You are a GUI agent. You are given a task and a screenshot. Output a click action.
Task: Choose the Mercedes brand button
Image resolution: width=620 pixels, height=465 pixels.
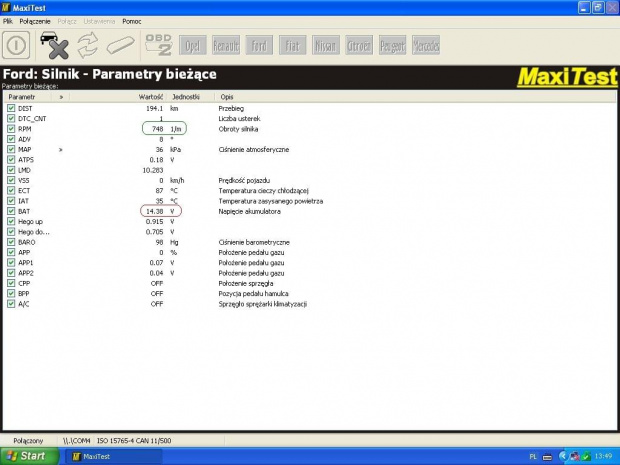click(x=426, y=45)
